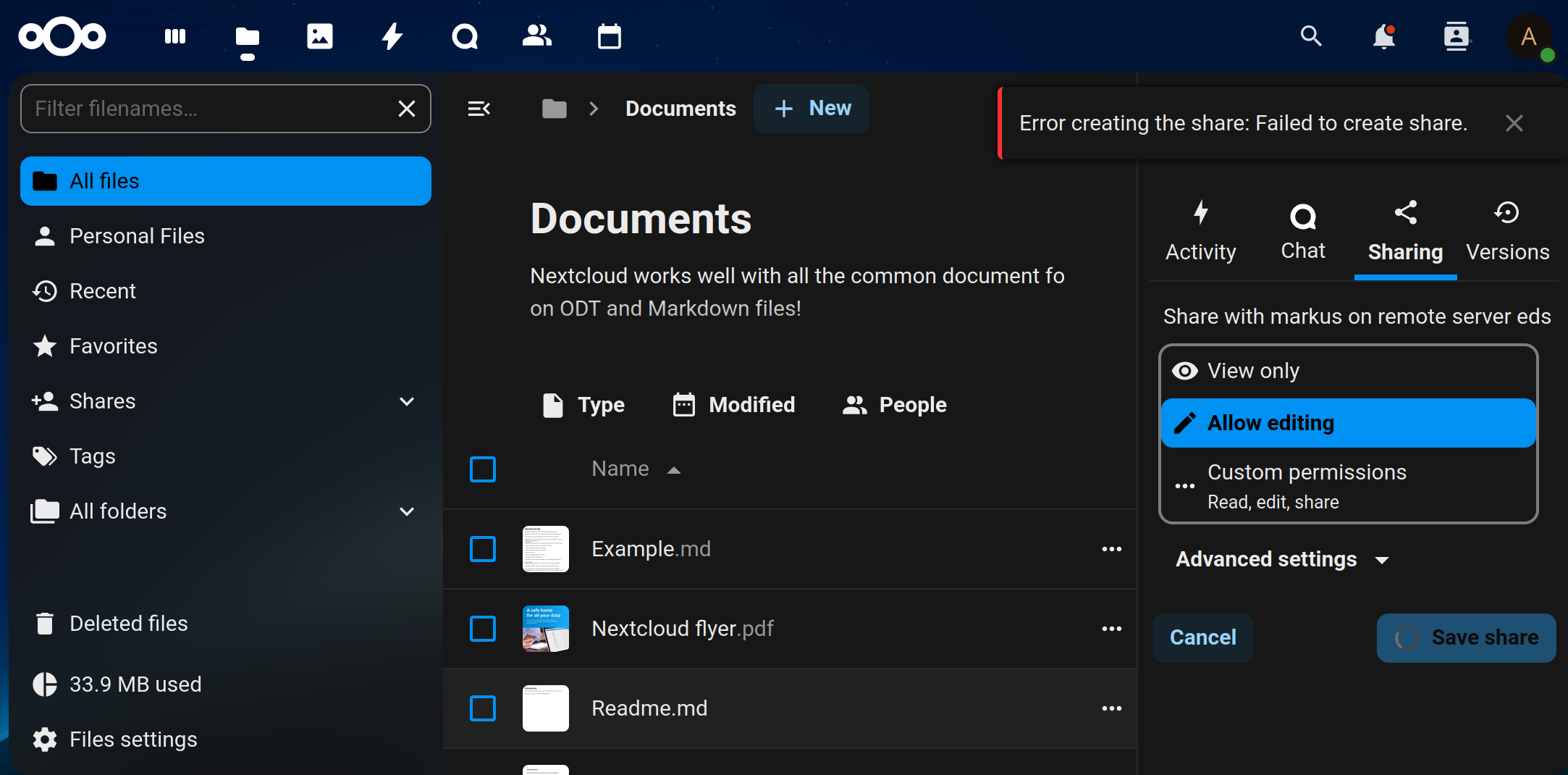Open the contacts menu icon

pos(1456,36)
